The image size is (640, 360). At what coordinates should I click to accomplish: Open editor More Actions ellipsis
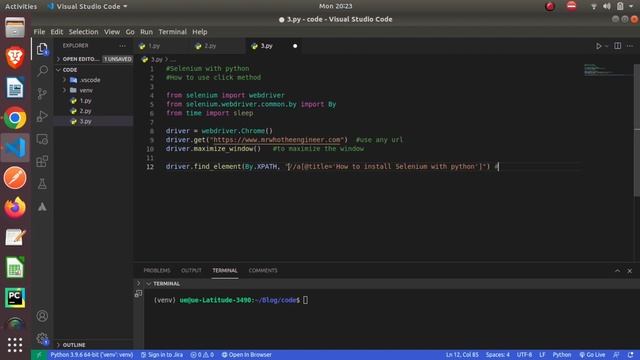(x=630, y=46)
